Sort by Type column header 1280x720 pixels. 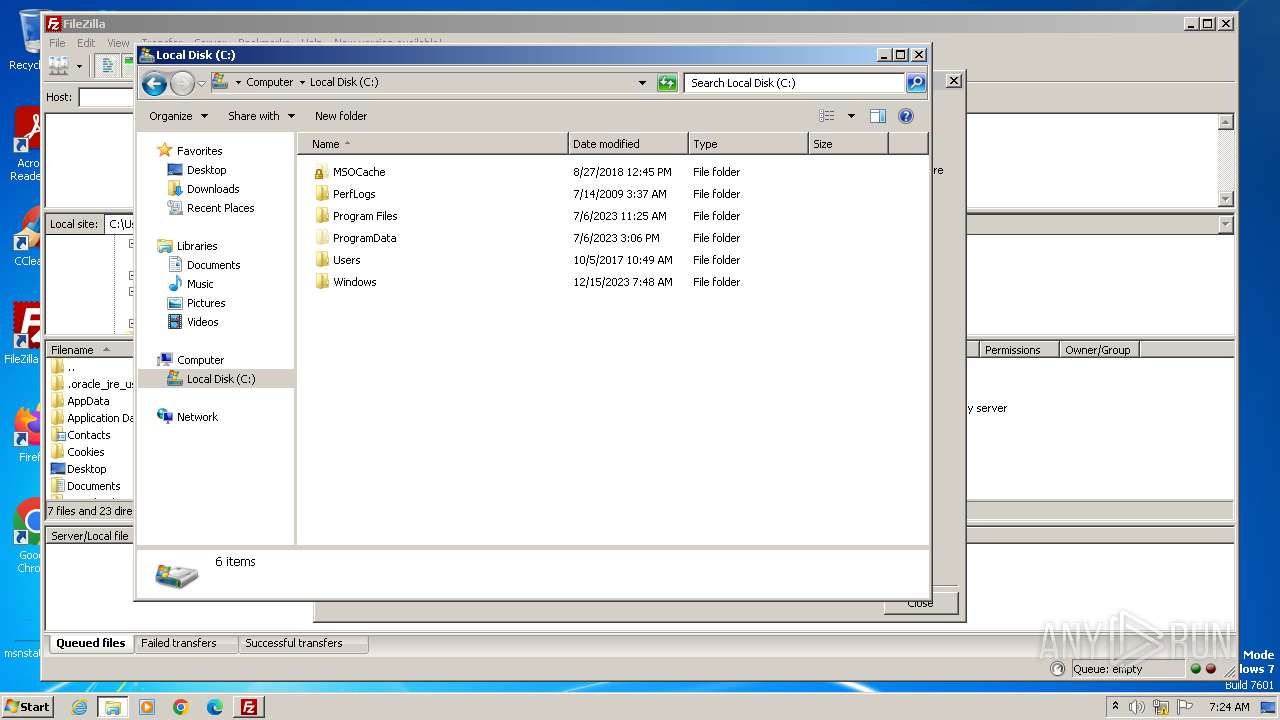748,144
